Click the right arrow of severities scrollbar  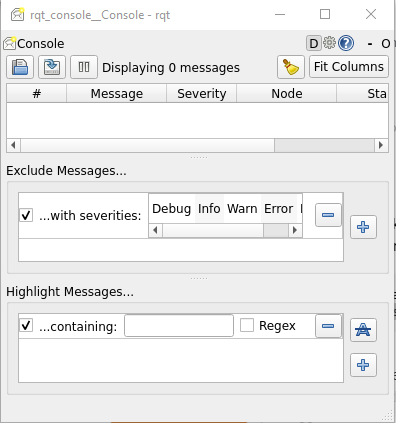(x=295, y=230)
